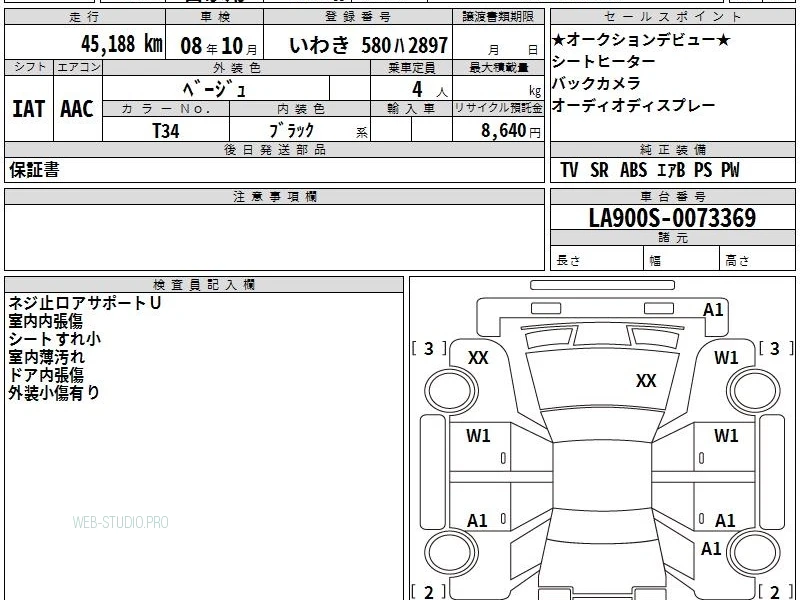Click the オーディオディスプレー sales point
Screen dimensions: 800x600
[634, 105]
